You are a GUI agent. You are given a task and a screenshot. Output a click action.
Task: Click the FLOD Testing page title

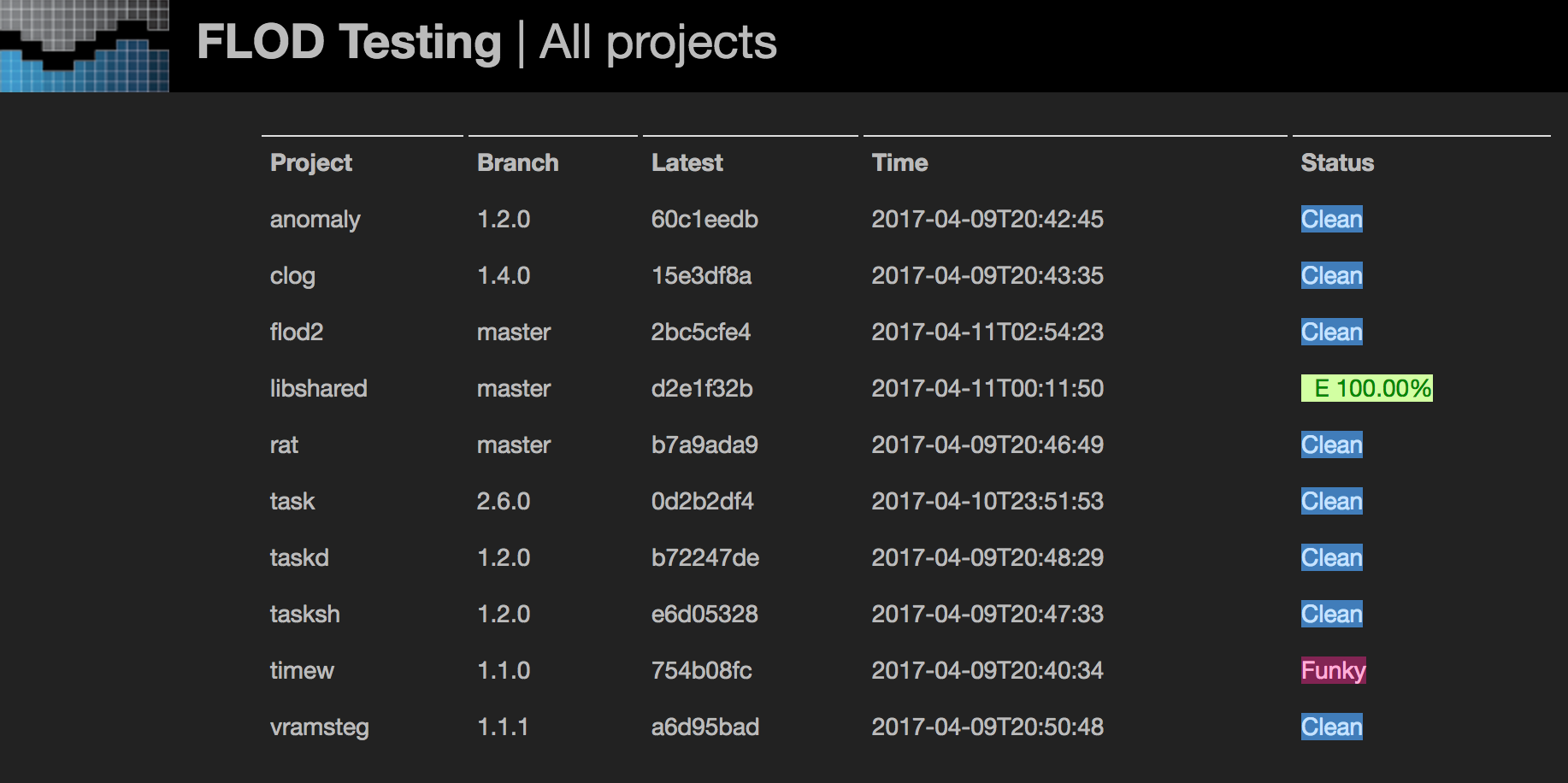tap(349, 42)
